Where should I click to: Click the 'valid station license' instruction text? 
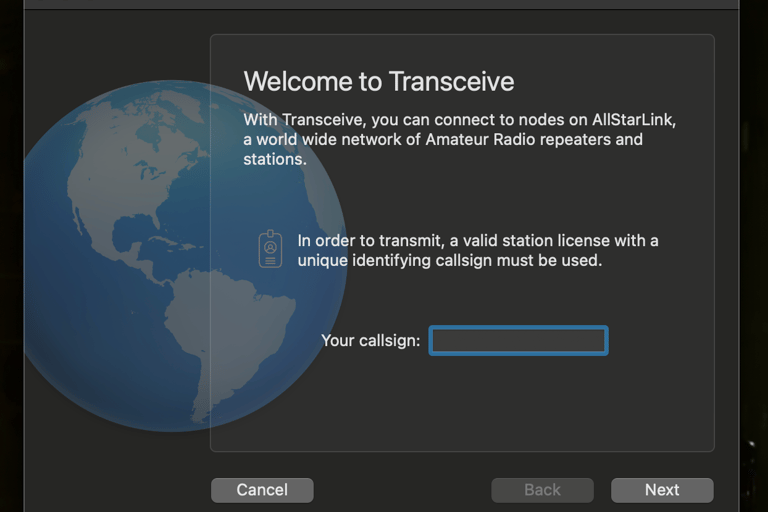point(478,250)
